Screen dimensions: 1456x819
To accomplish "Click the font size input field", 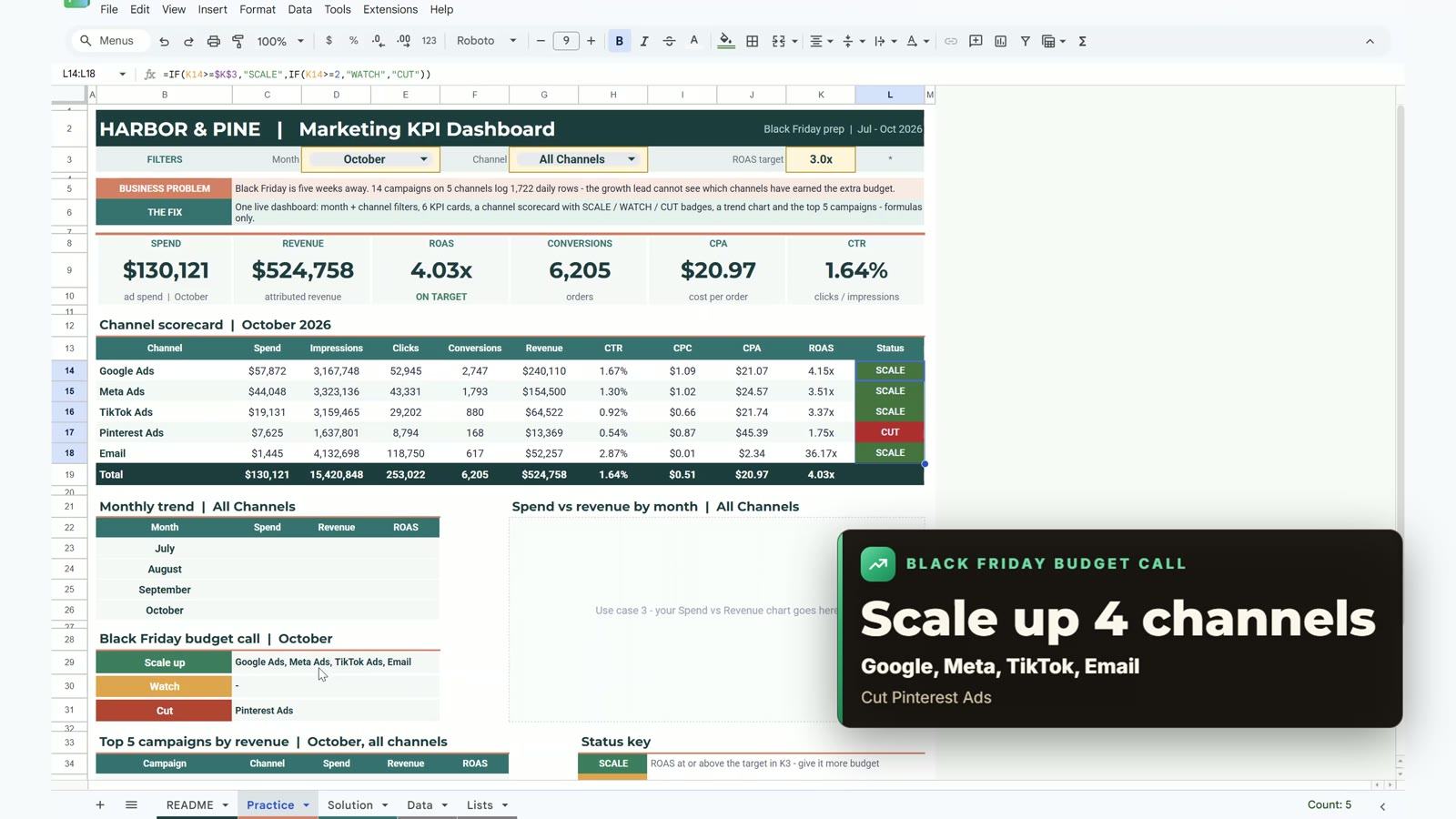I will point(566,41).
